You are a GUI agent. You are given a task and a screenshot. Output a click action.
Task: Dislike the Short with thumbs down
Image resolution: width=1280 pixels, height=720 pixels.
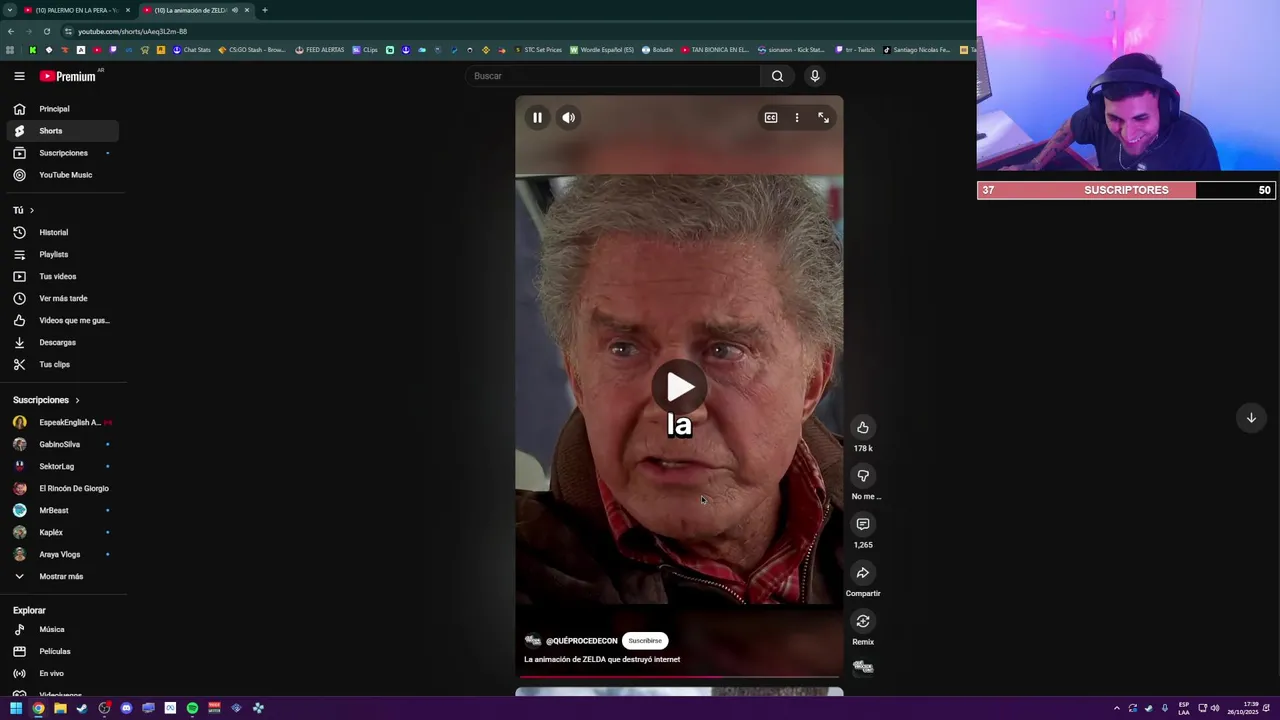coord(863,476)
